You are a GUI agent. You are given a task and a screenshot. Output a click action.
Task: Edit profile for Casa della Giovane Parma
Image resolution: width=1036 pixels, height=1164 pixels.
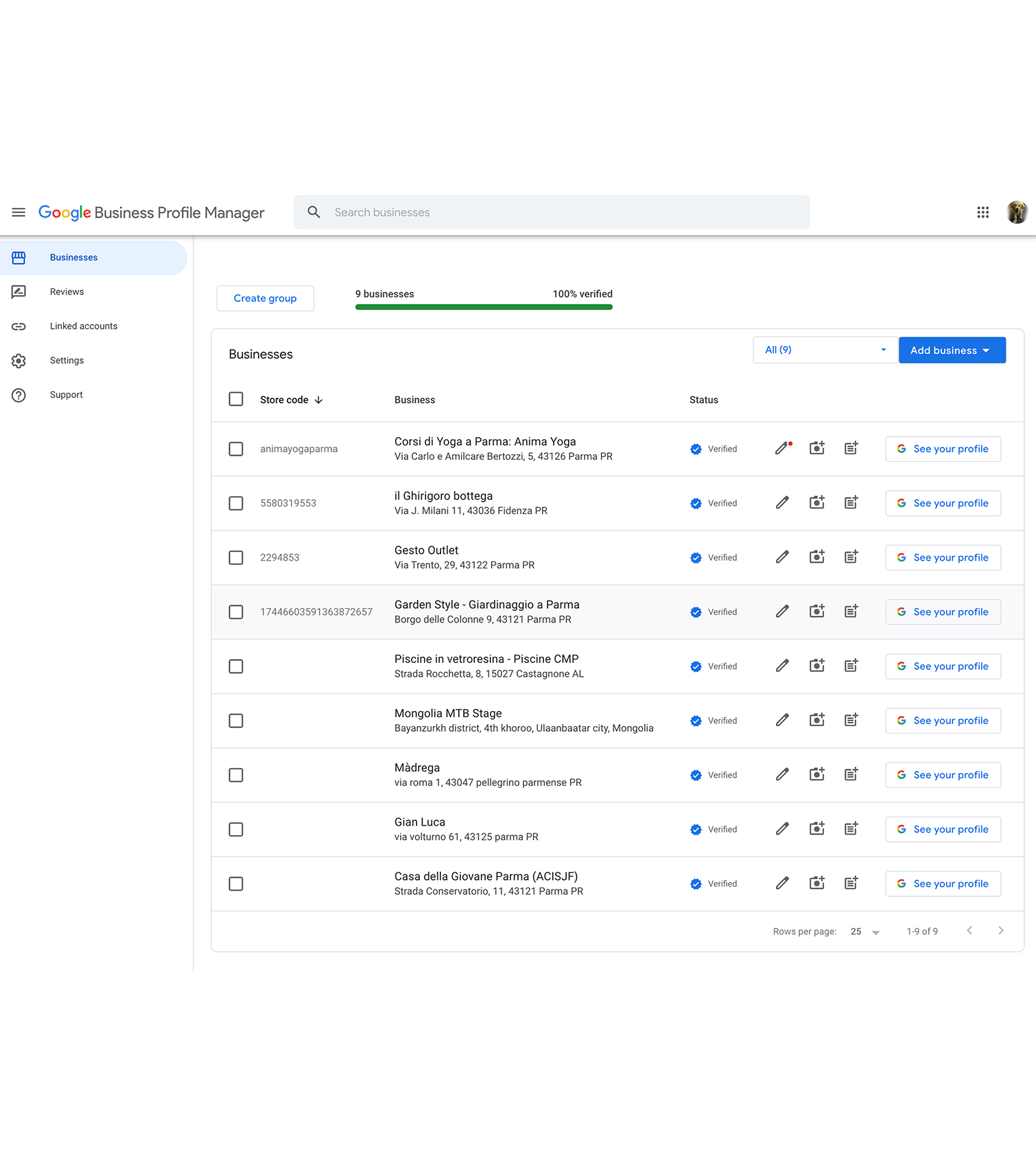[782, 883]
